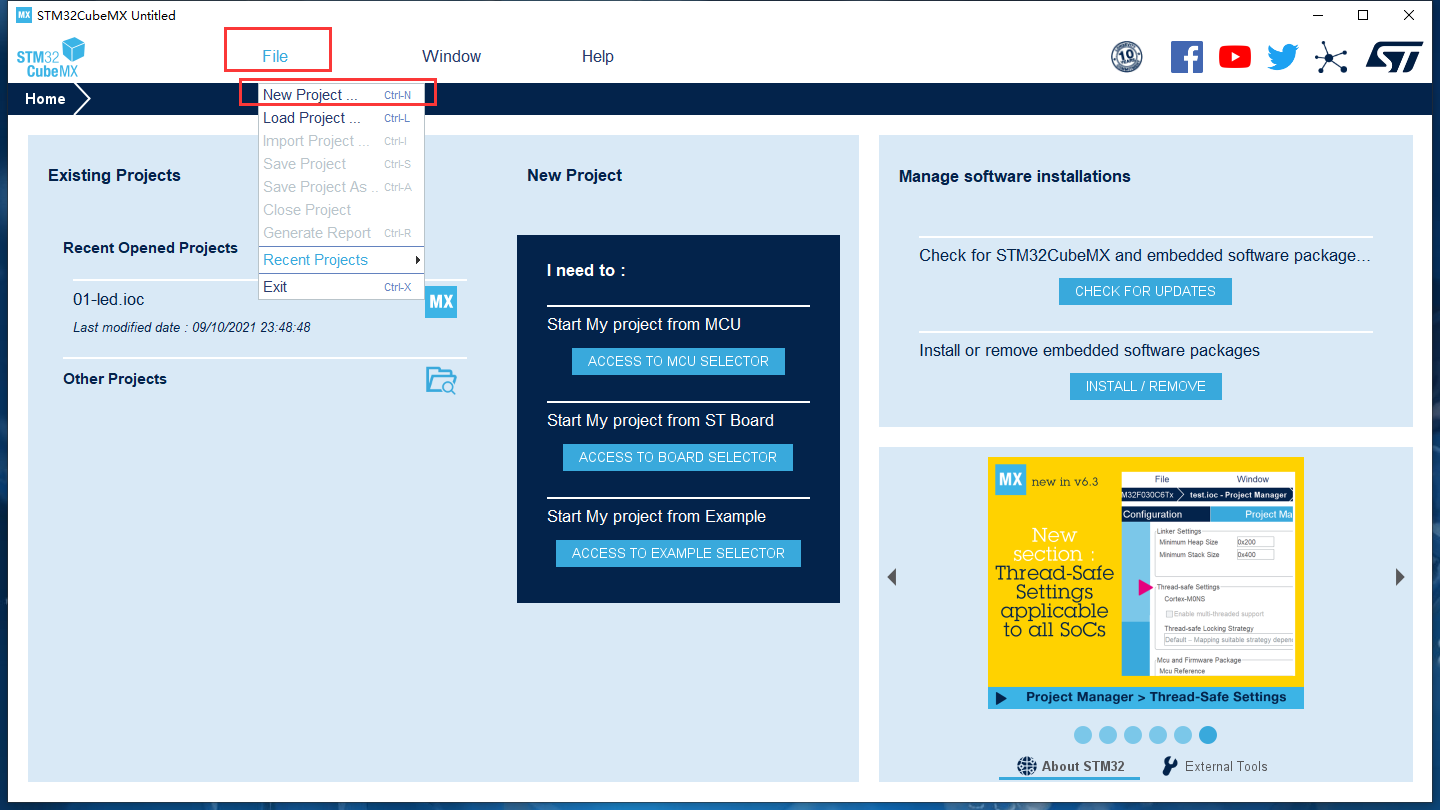This screenshot has width=1440, height=810.
Task: Browse Other Projects folder icon
Action: pos(441,380)
